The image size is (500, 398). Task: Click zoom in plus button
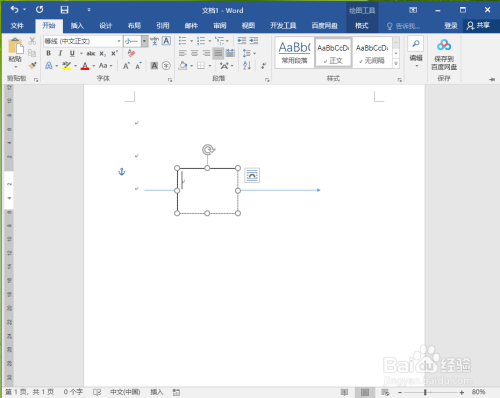tap(462, 392)
